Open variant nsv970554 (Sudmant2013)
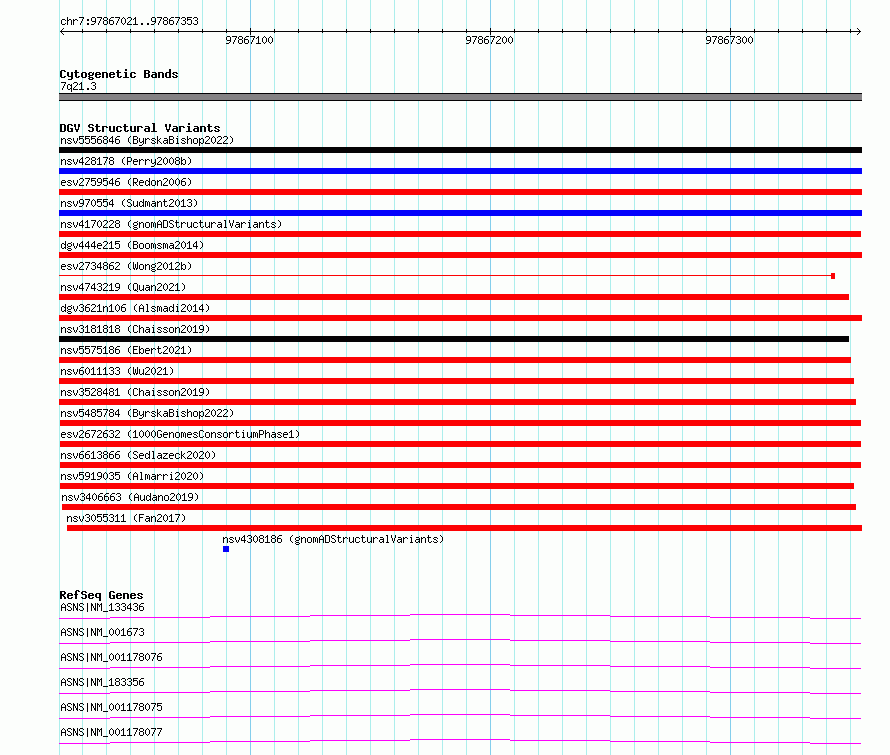 (129, 203)
